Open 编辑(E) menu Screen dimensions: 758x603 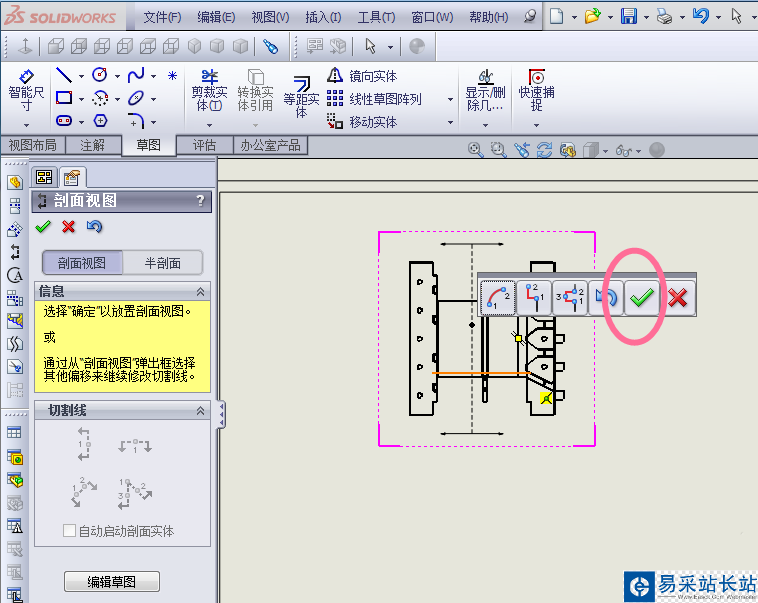[x=216, y=17]
